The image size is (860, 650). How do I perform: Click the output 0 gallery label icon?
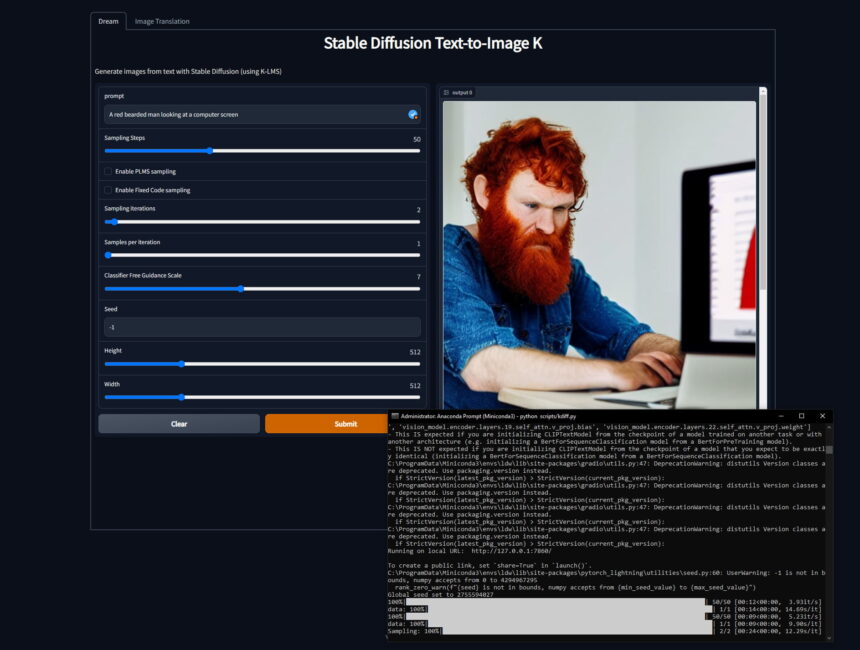[x=447, y=92]
